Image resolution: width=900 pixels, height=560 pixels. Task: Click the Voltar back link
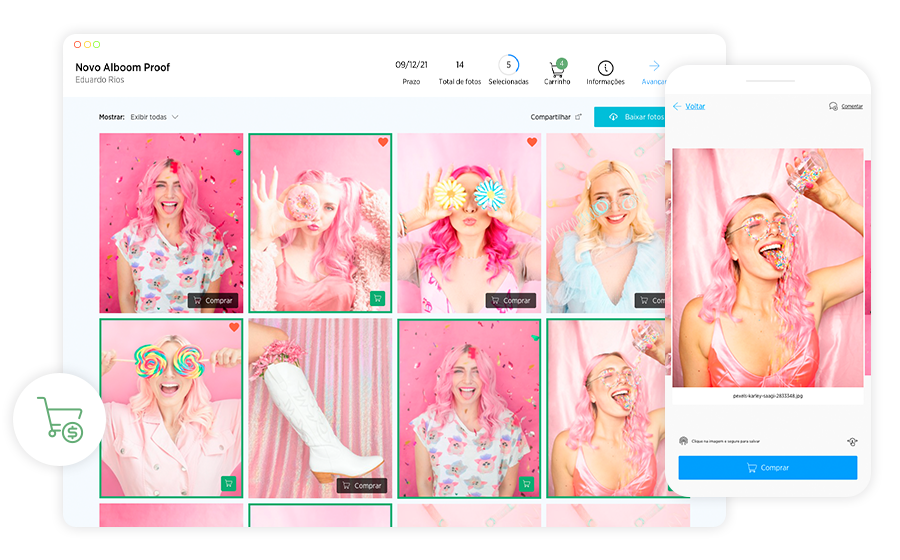tap(689, 106)
